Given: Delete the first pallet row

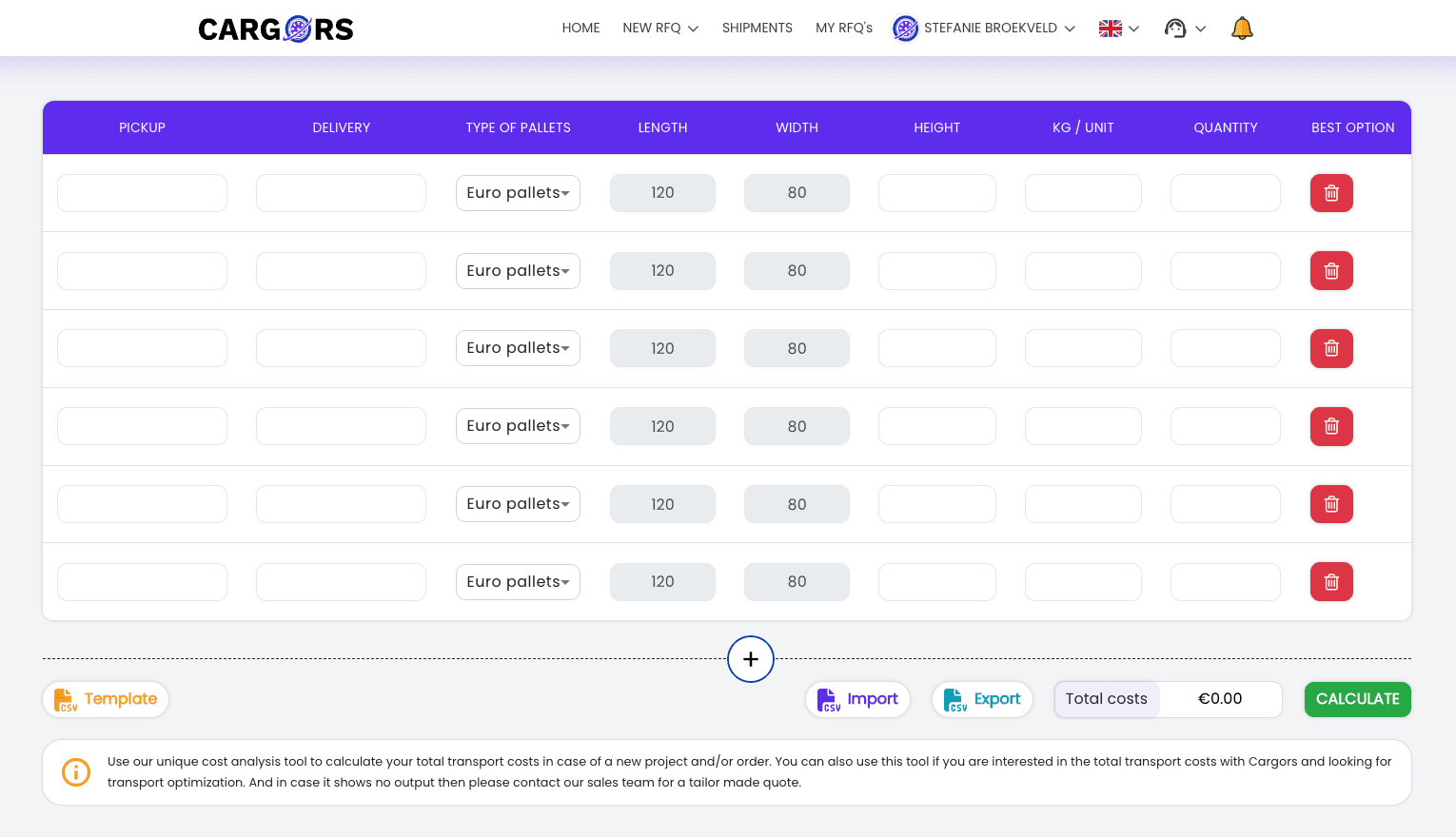Looking at the screenshot, I should (1331, 193).
